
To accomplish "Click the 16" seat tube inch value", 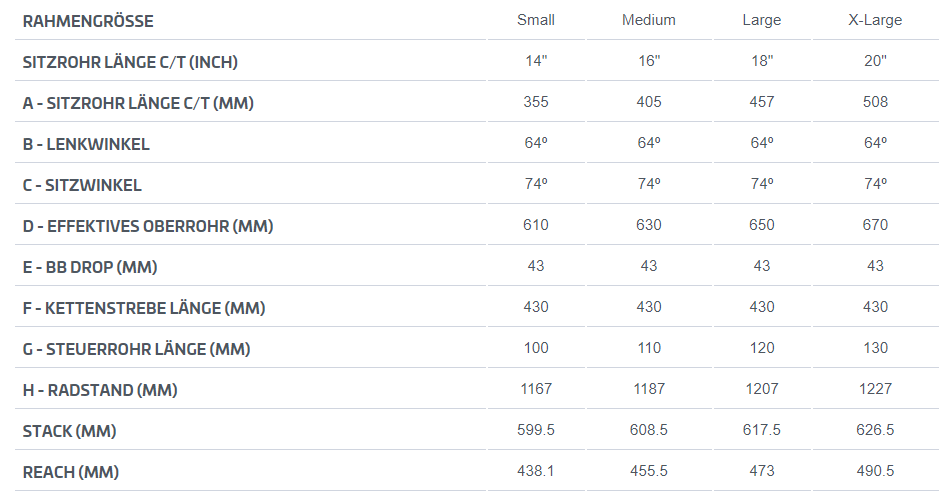I will pyautogui.click(x=649, y=61).
